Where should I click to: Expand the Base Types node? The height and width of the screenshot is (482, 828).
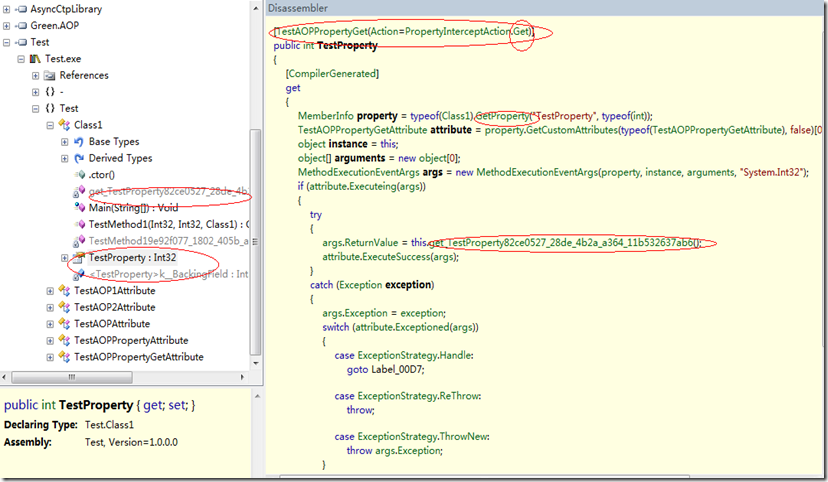tap(64, 141)
